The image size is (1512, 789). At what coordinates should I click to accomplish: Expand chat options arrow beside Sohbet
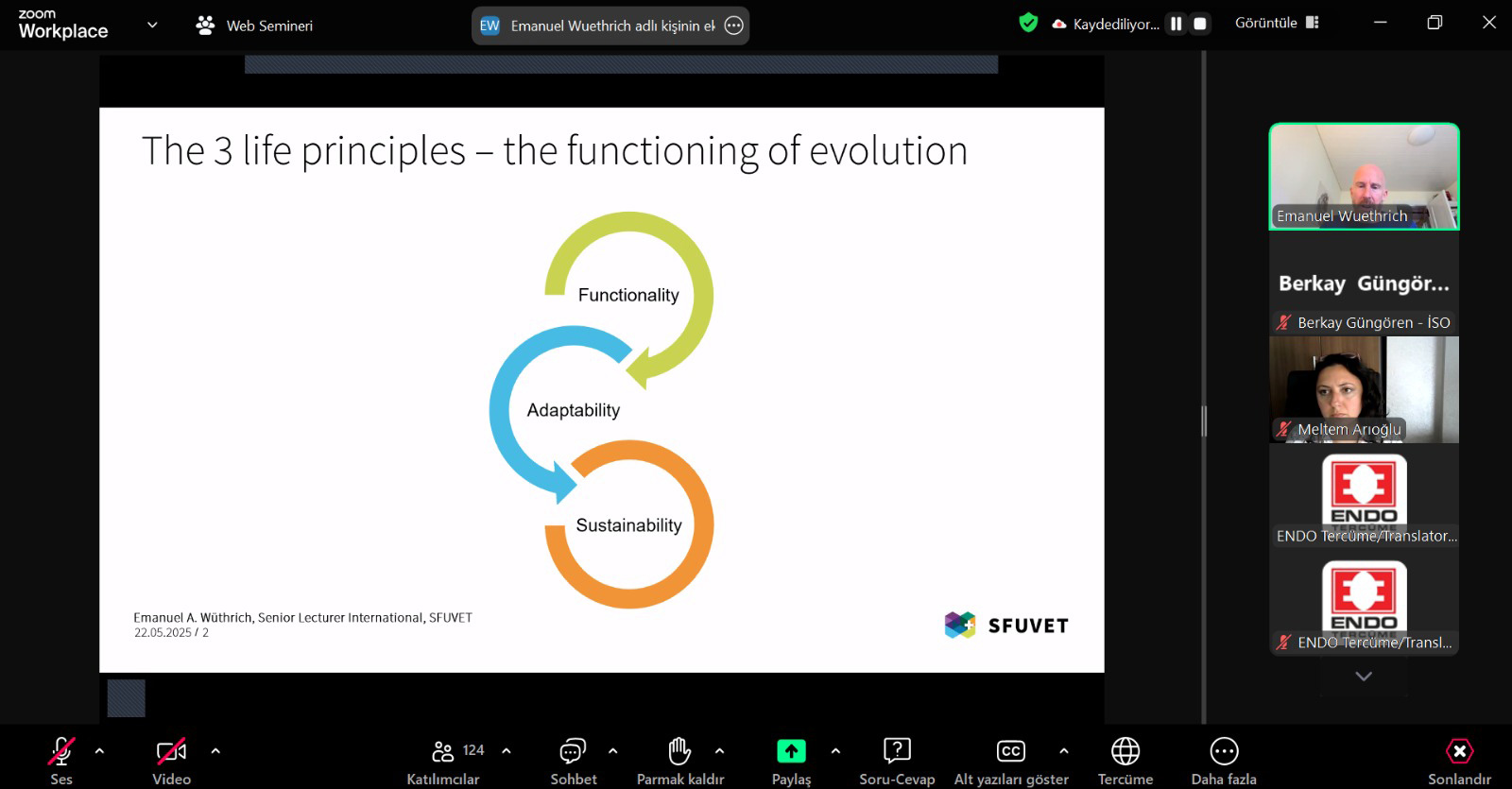click(612, 751)
